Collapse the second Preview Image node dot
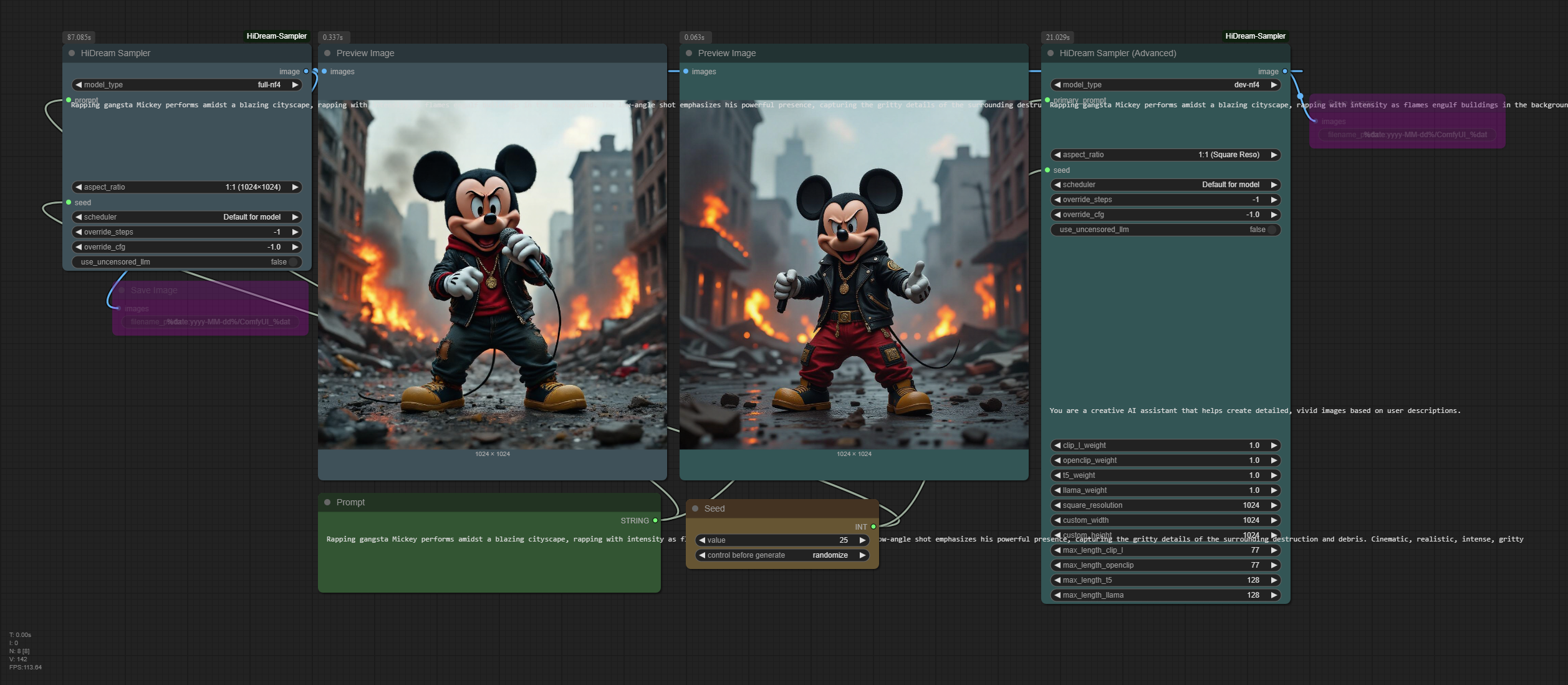This screenshot has width=1568, height=685. pos(689,53)
